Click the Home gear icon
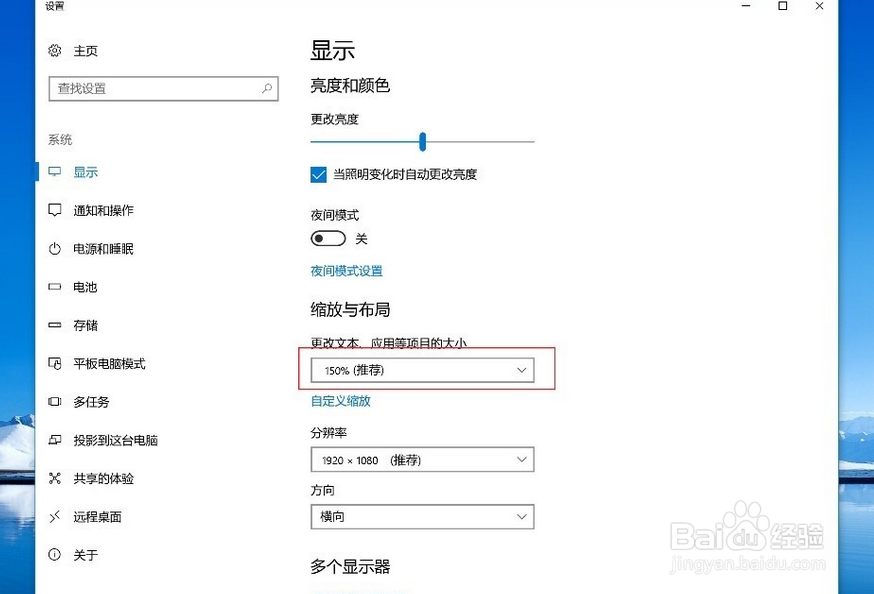 pyautogui.click(x=55, y=51)
